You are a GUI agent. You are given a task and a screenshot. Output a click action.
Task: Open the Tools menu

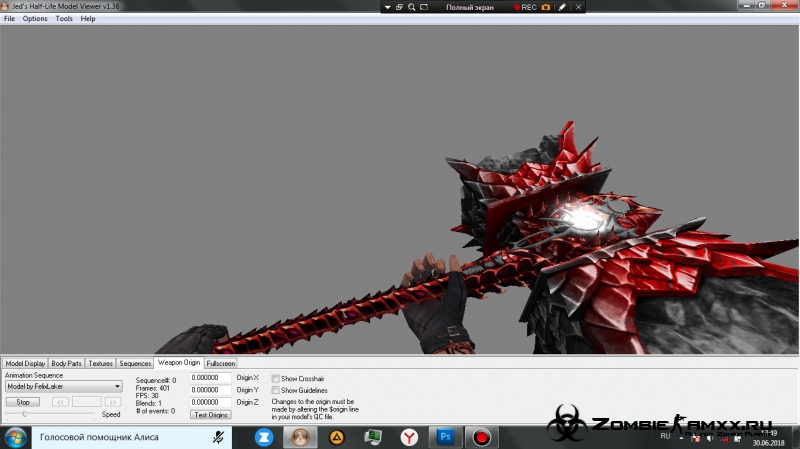[x=64, y=18]
